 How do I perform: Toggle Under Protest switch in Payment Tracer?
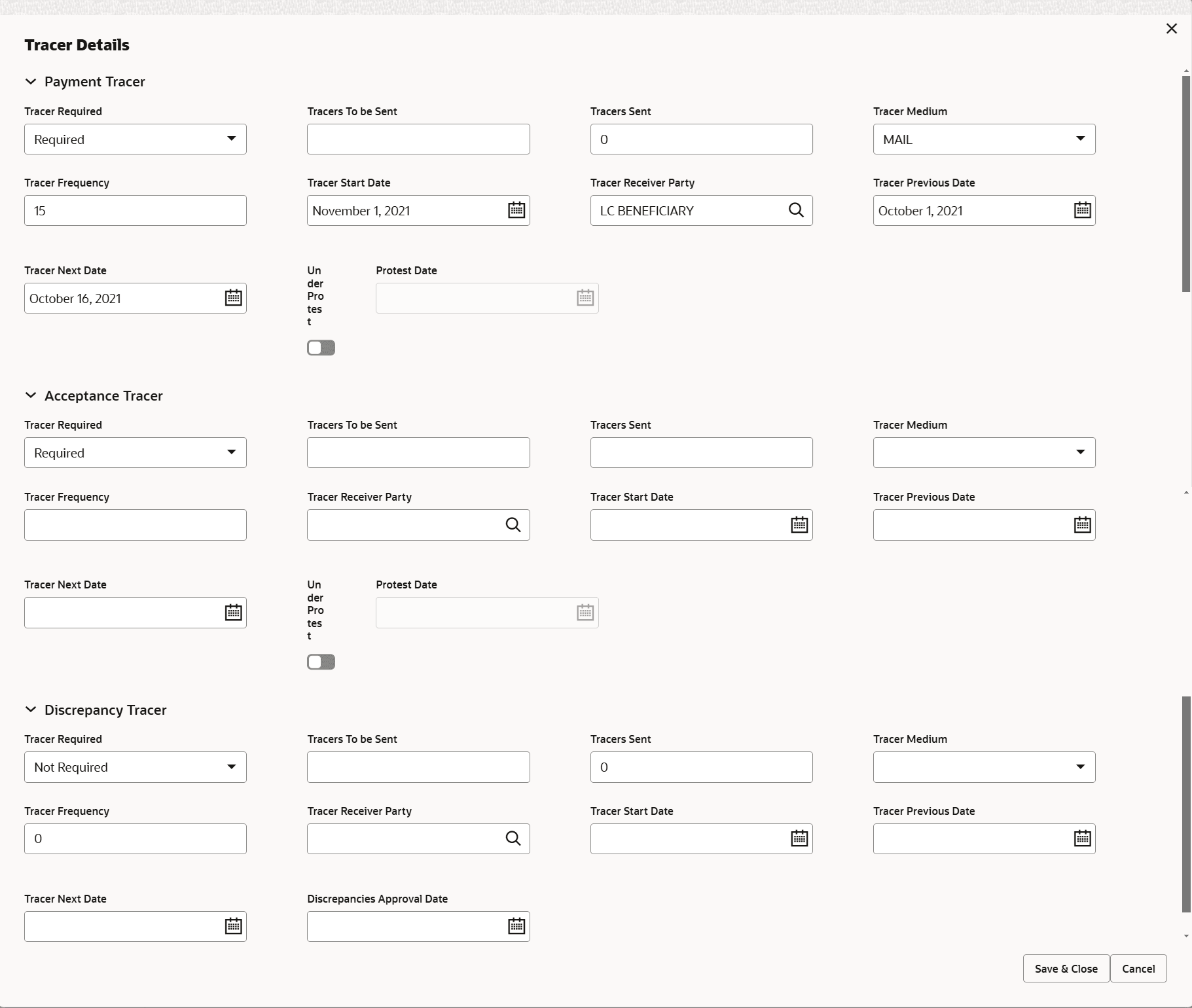tap(321, 348)
